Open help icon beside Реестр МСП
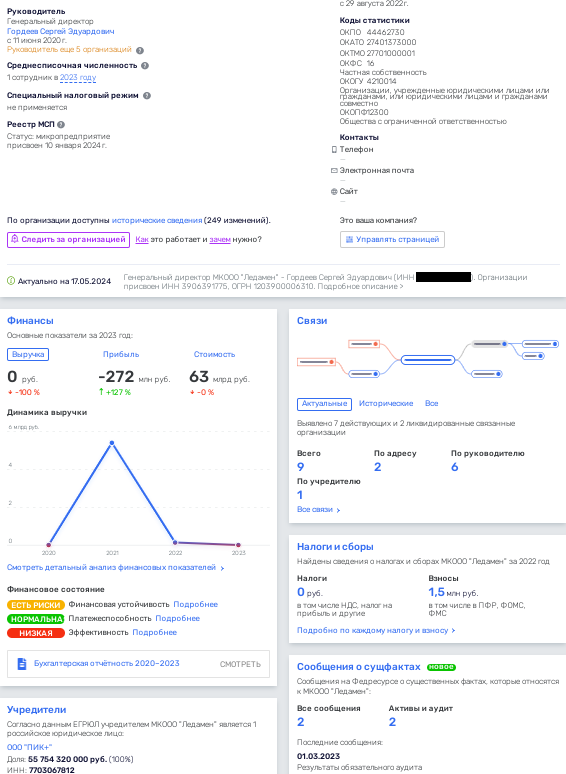This screenshot has height=774, width=566. pos(61,125)
